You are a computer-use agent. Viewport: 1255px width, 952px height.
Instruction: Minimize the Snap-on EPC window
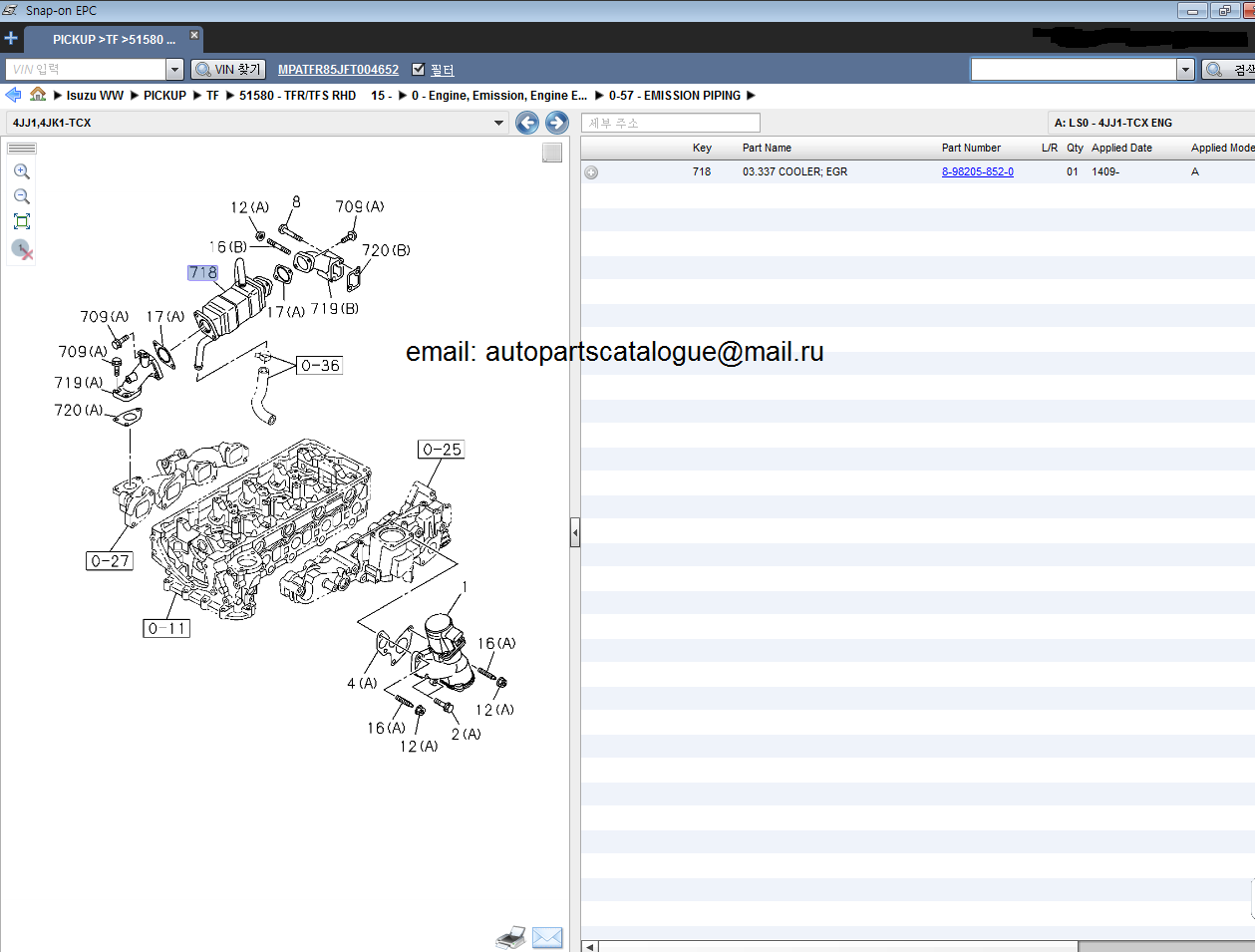coord(1192,10)
